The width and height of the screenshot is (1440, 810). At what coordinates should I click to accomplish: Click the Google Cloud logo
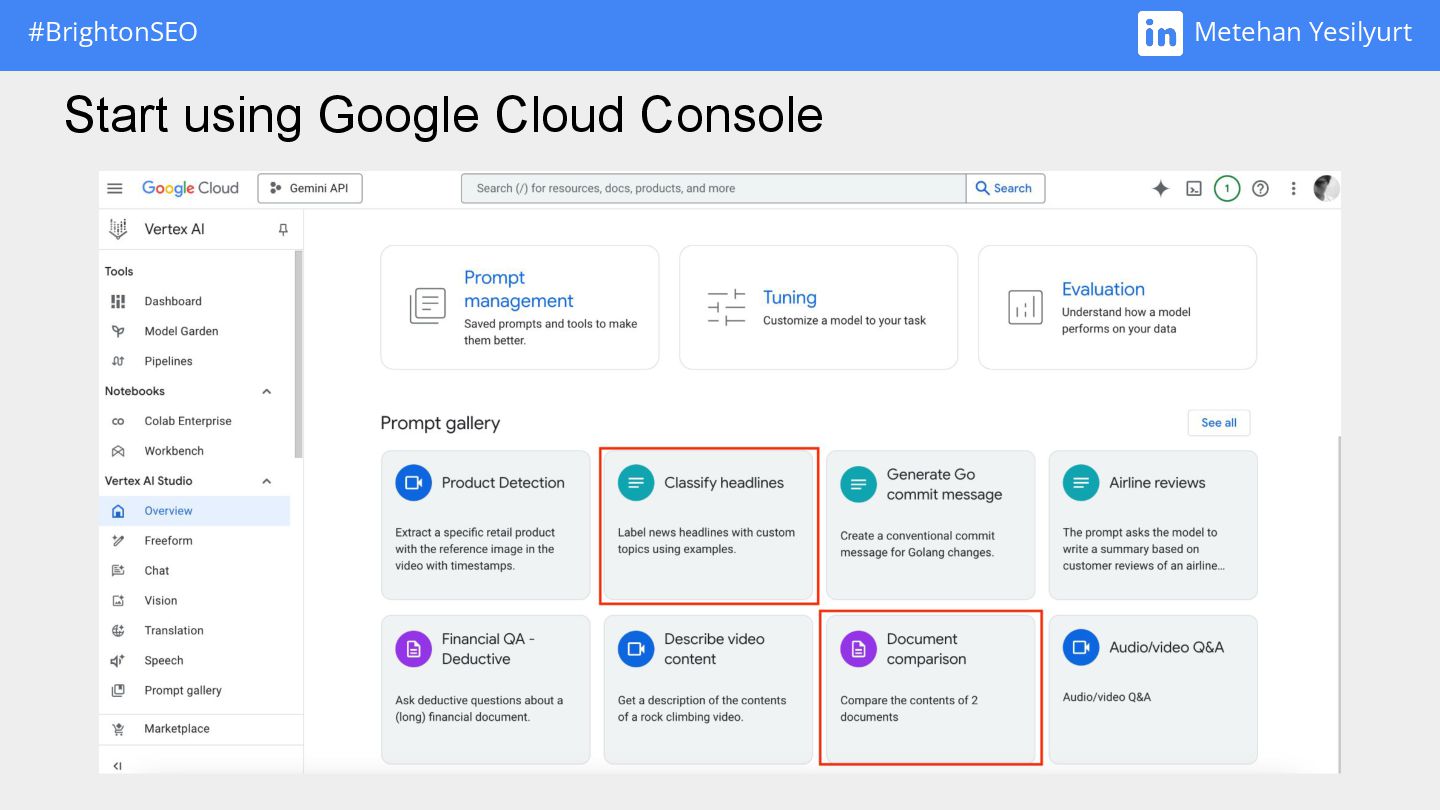click(x=190, y=188)
